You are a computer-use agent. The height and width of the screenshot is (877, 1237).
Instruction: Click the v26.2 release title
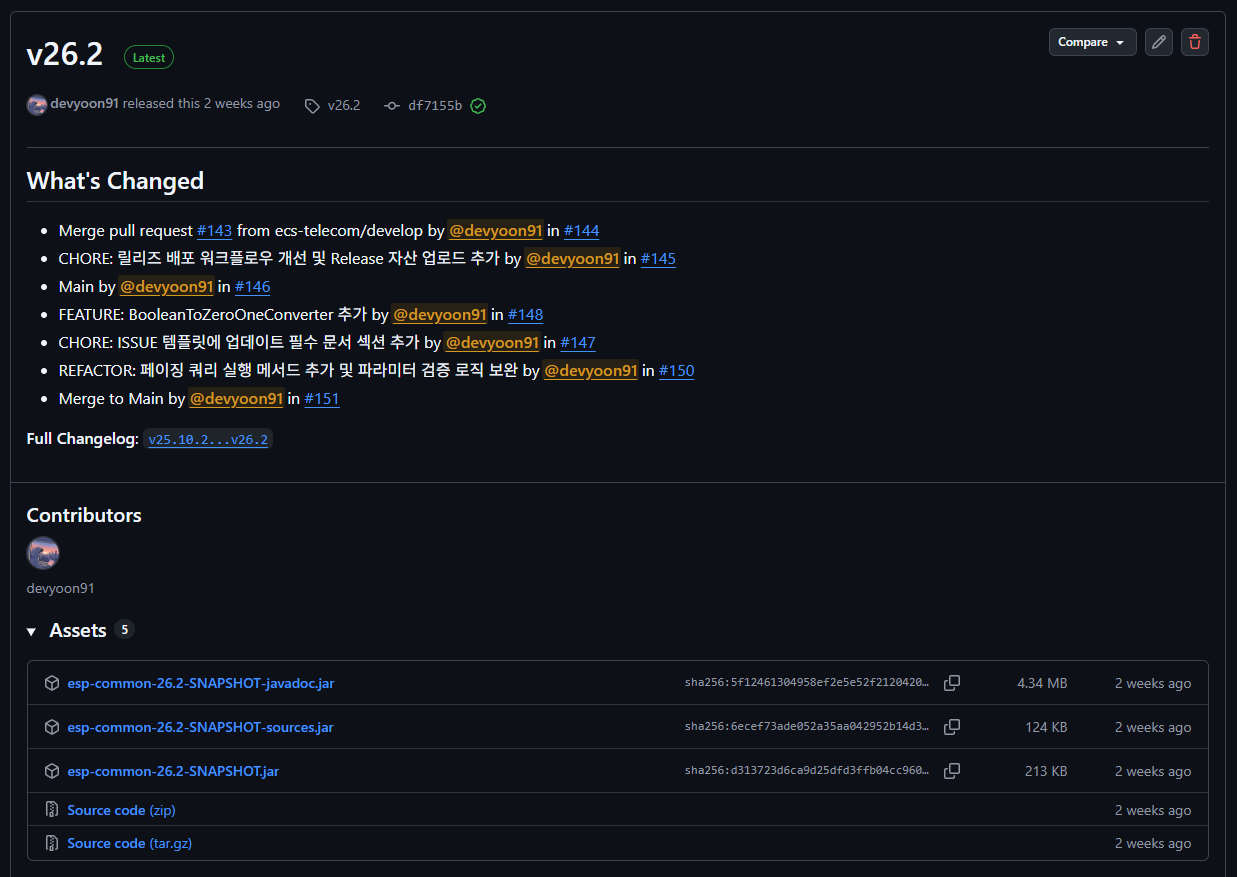[x=65, y=55]
